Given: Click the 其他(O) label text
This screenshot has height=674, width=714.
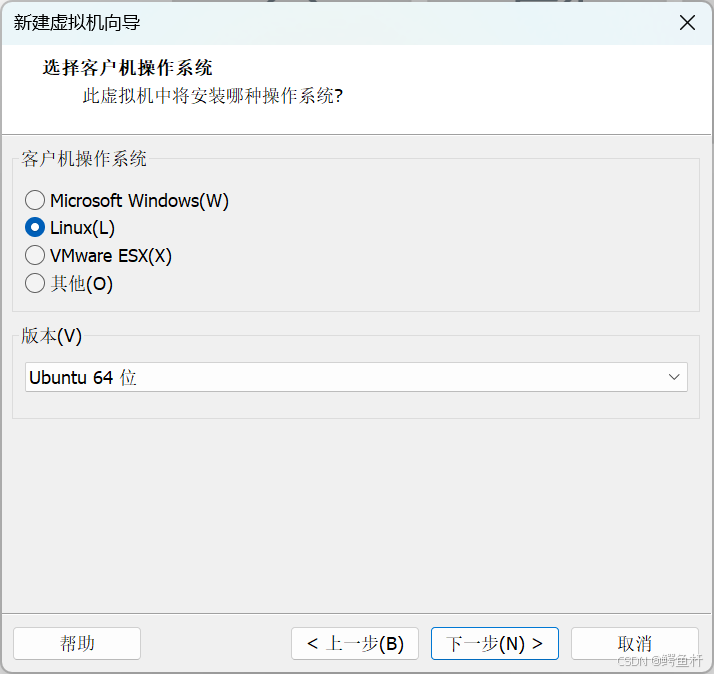Looking at the screenshot, I should 82,283.
